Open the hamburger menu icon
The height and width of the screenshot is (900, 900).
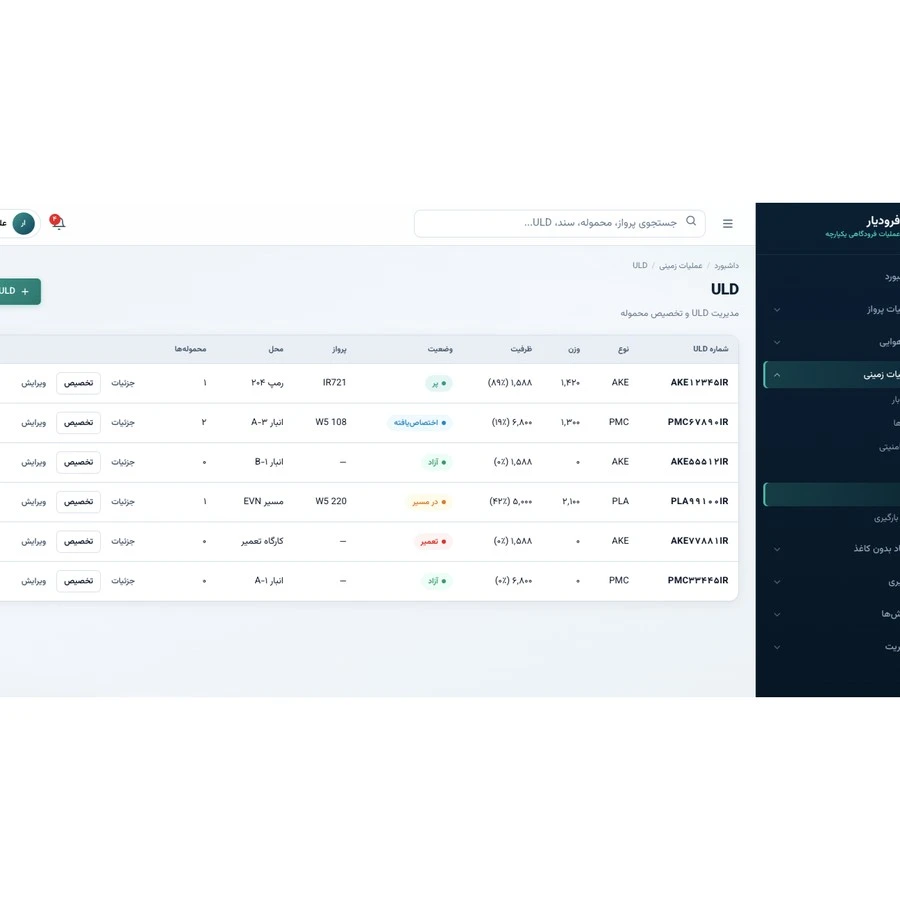pos(727,224)
